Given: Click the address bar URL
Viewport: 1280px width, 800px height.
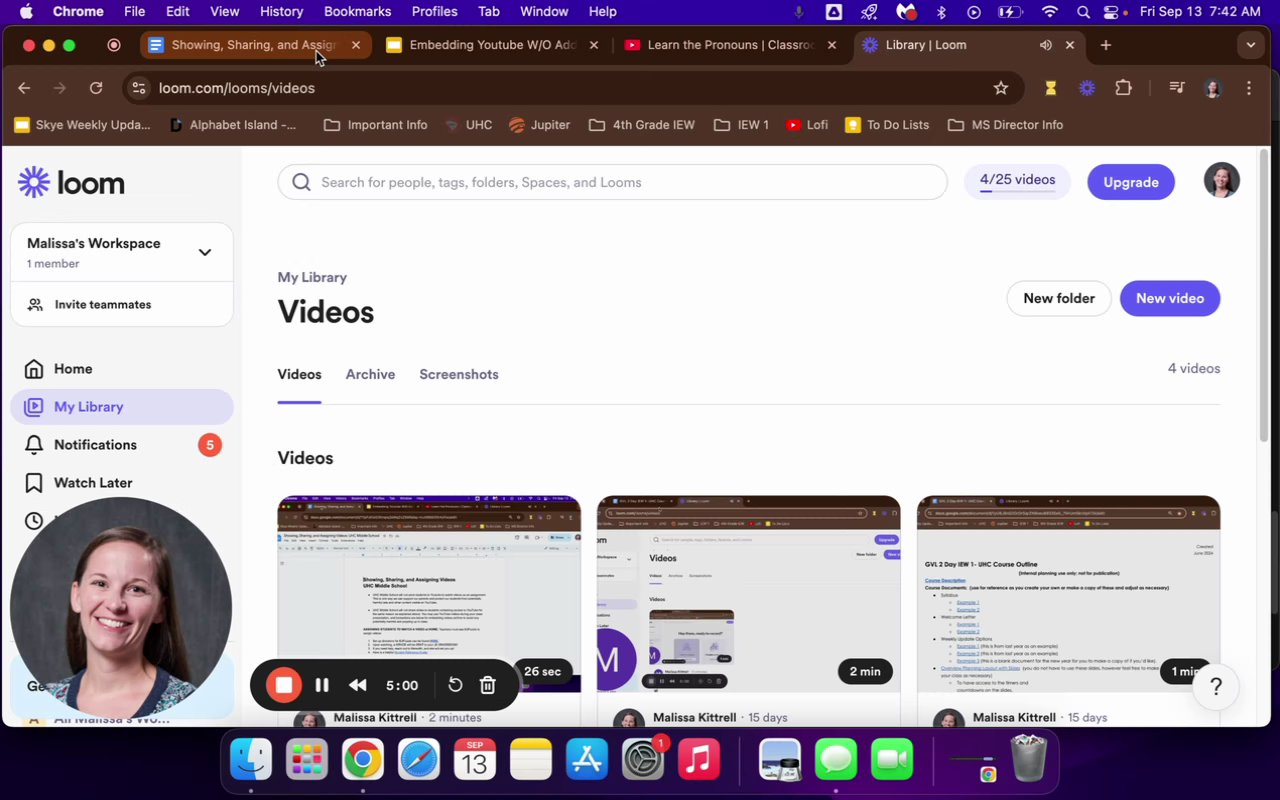Looking at the screenshot, I should (x=237, y=88).
